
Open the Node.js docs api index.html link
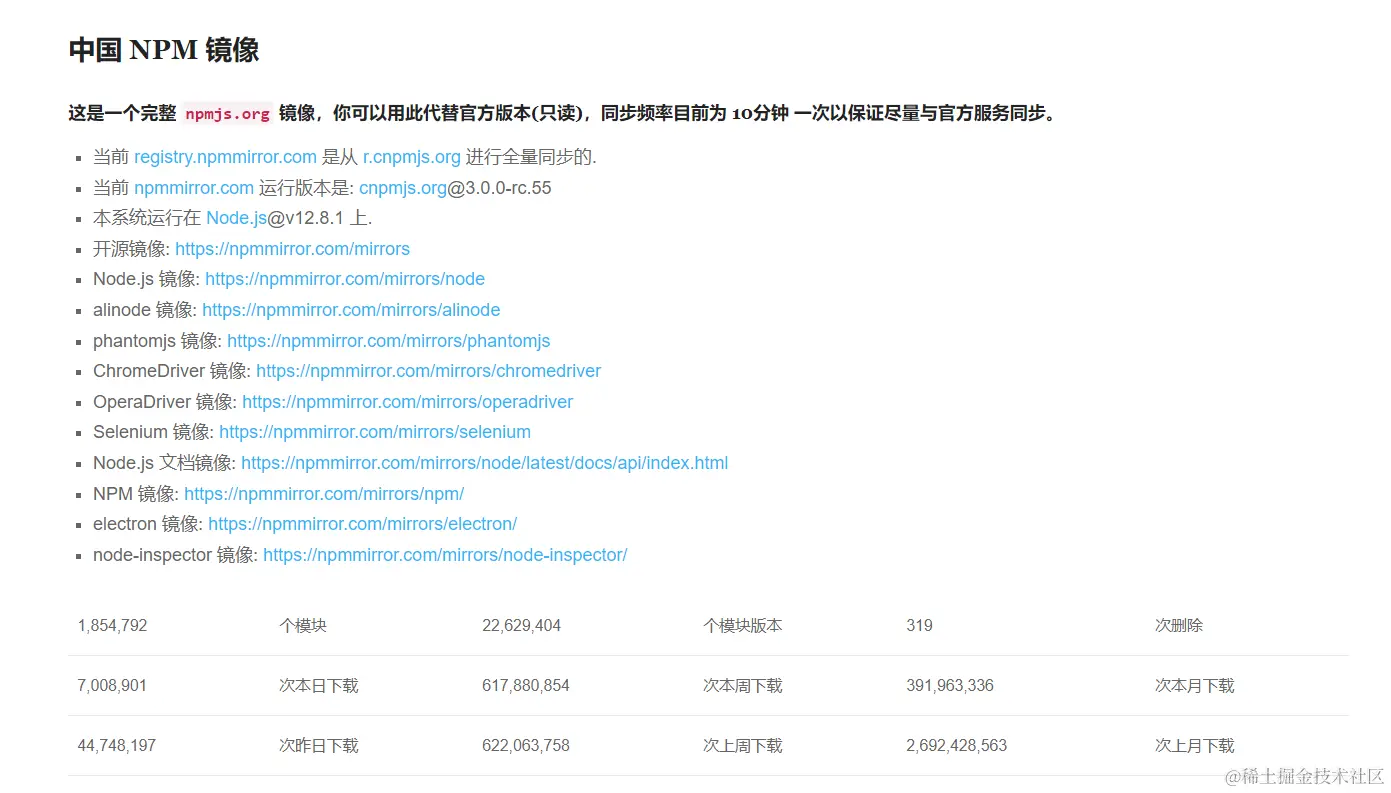tap(484, 463)
